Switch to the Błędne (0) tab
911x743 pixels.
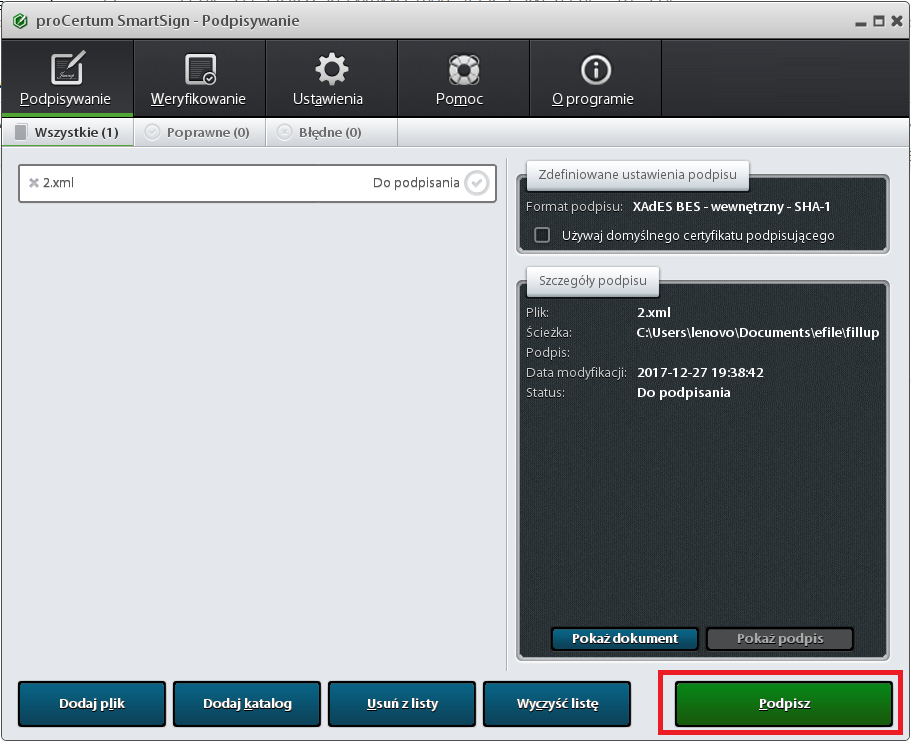coord(331,132)
